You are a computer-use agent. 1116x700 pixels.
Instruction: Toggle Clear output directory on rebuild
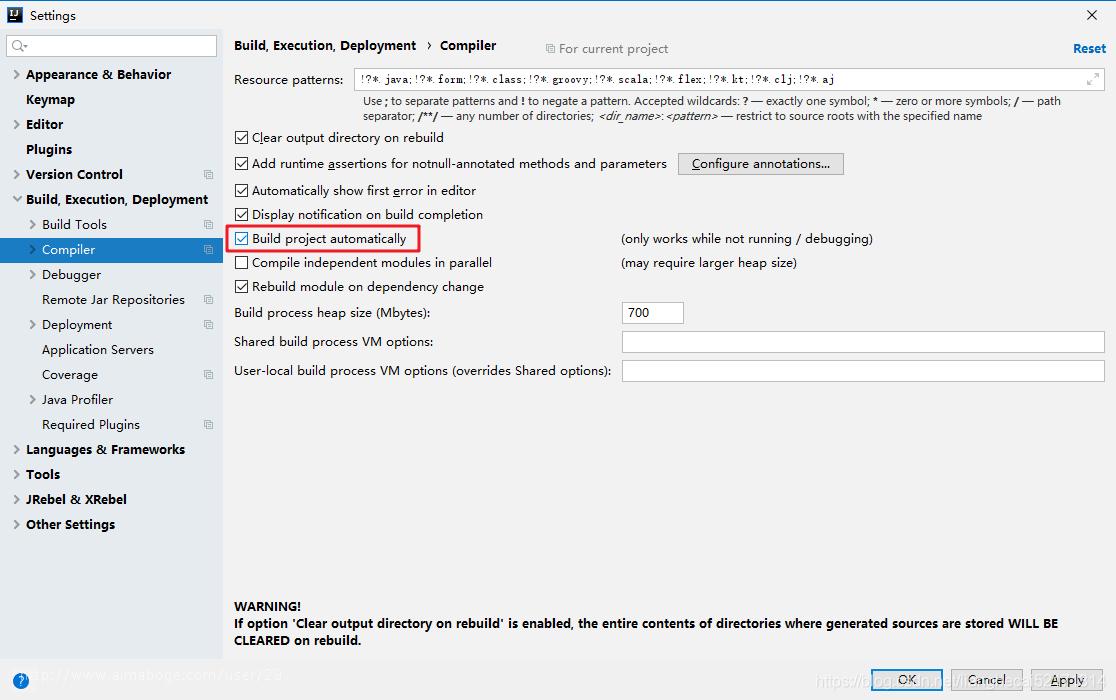[241, 137]
